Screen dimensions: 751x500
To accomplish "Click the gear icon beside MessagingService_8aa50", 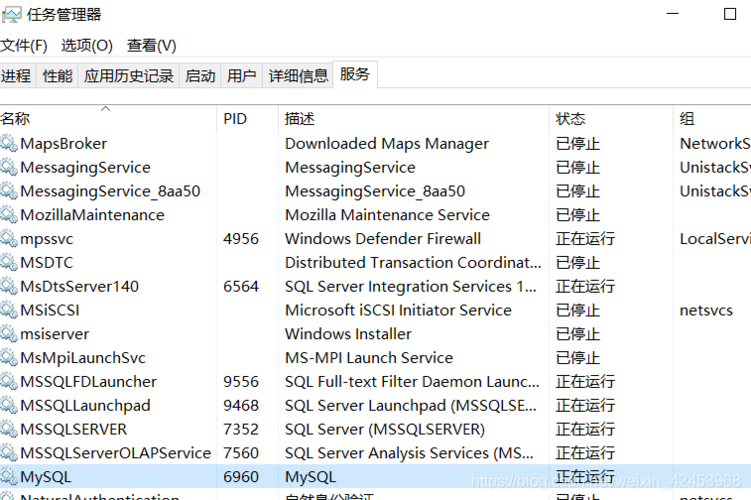I will pyautogui.click(x=9, y=191).
